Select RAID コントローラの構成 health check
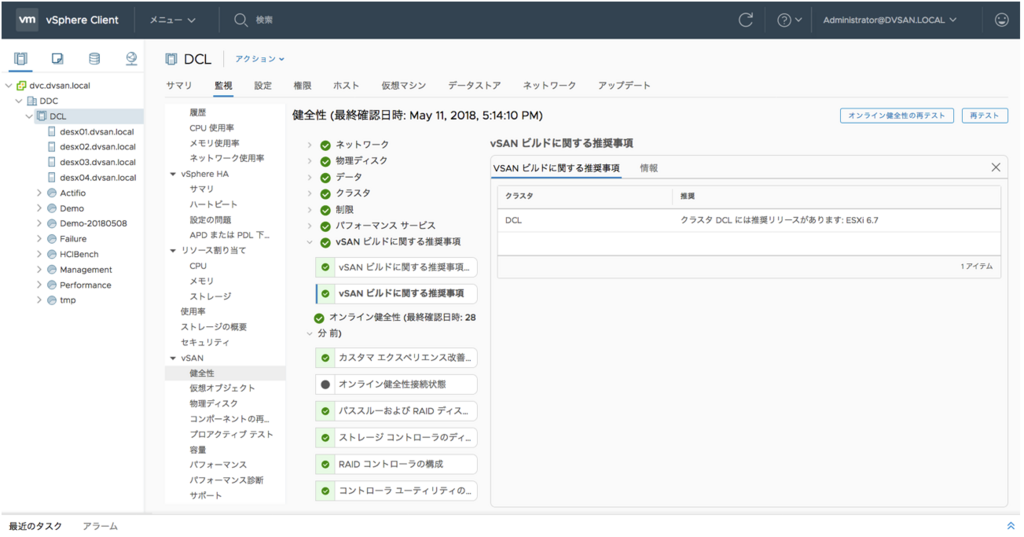1024x537 pixels. click(396, 464)
